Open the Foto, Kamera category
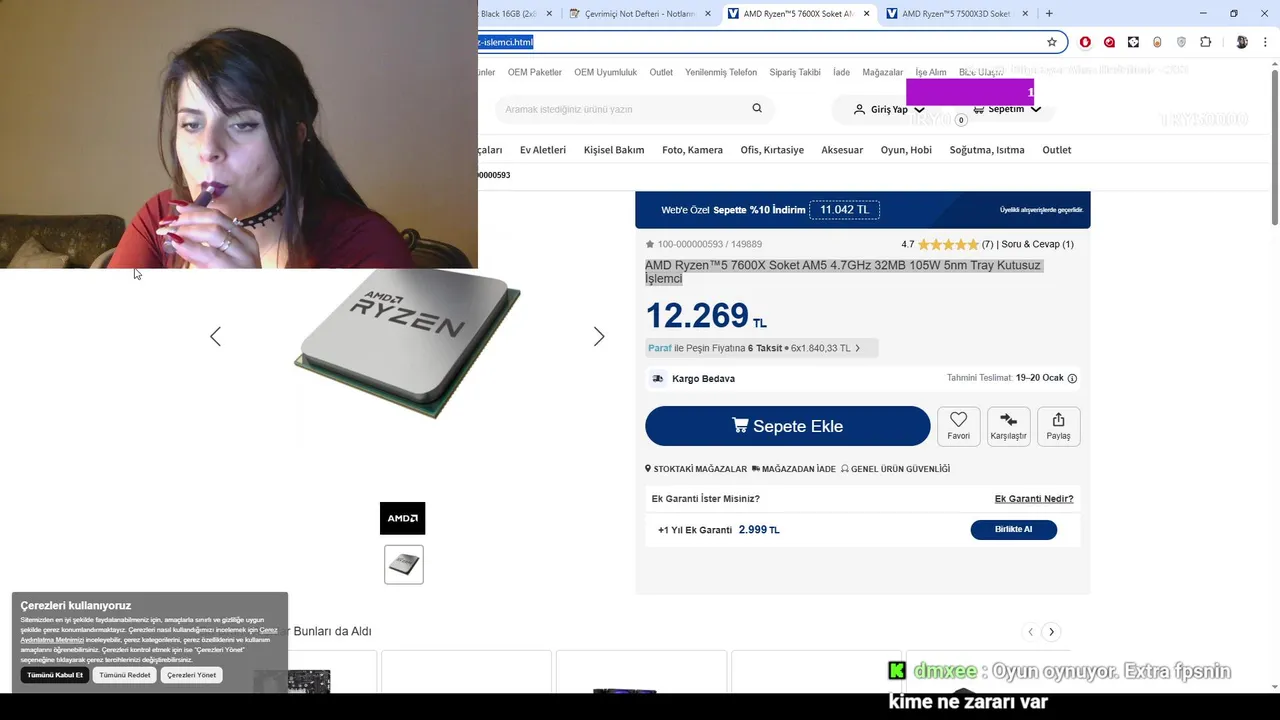This screenshot has width=1280, height=720. tap(692, 150)
